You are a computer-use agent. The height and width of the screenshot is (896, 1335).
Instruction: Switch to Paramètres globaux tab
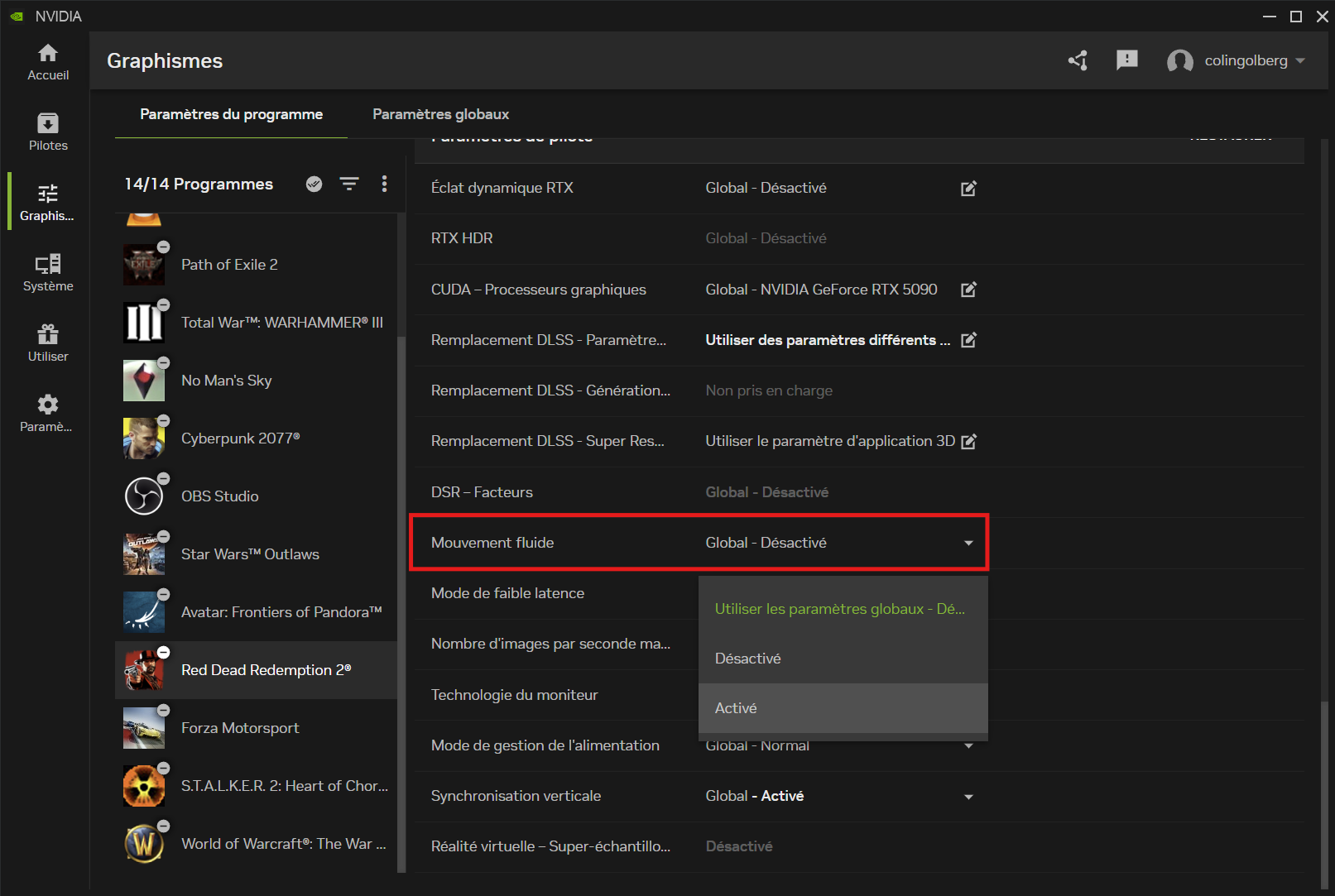440,114
